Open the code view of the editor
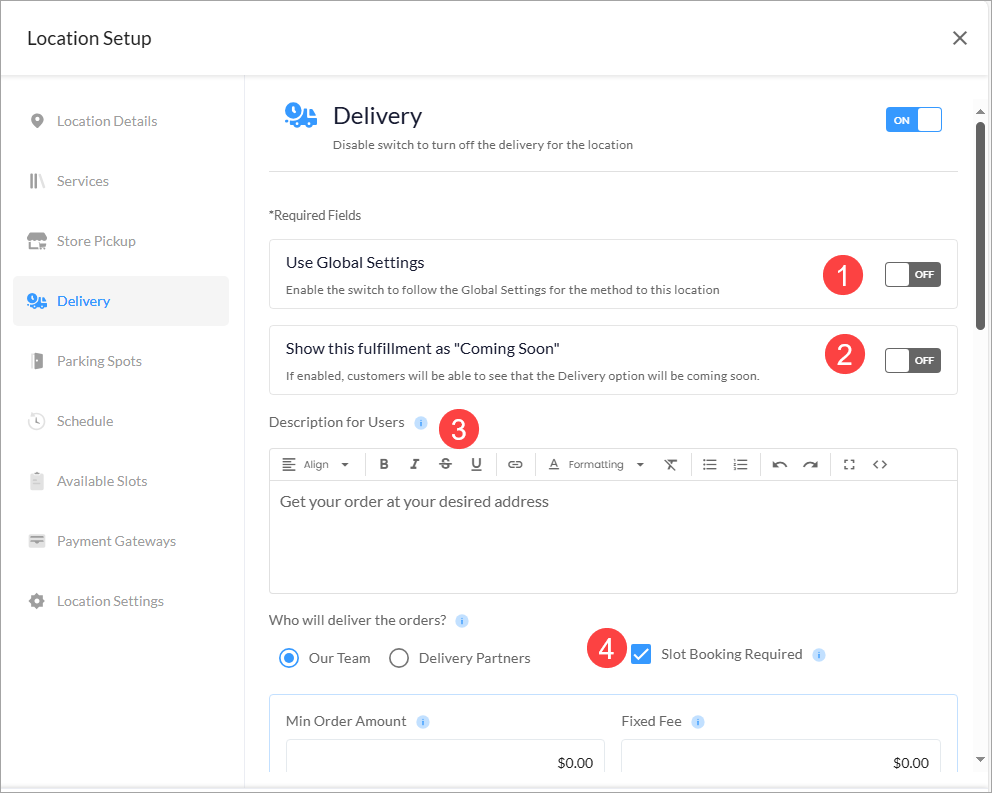Screen dimensions: 992x793 [x=880, y=465]
